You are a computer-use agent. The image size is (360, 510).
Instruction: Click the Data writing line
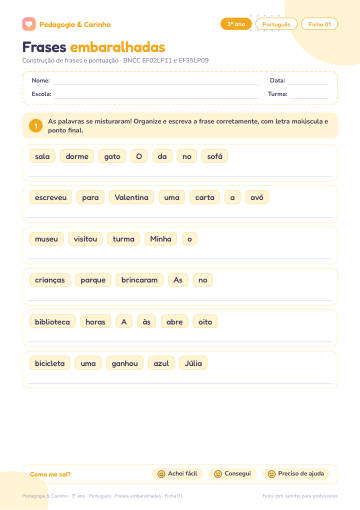(x=308, y=84)
